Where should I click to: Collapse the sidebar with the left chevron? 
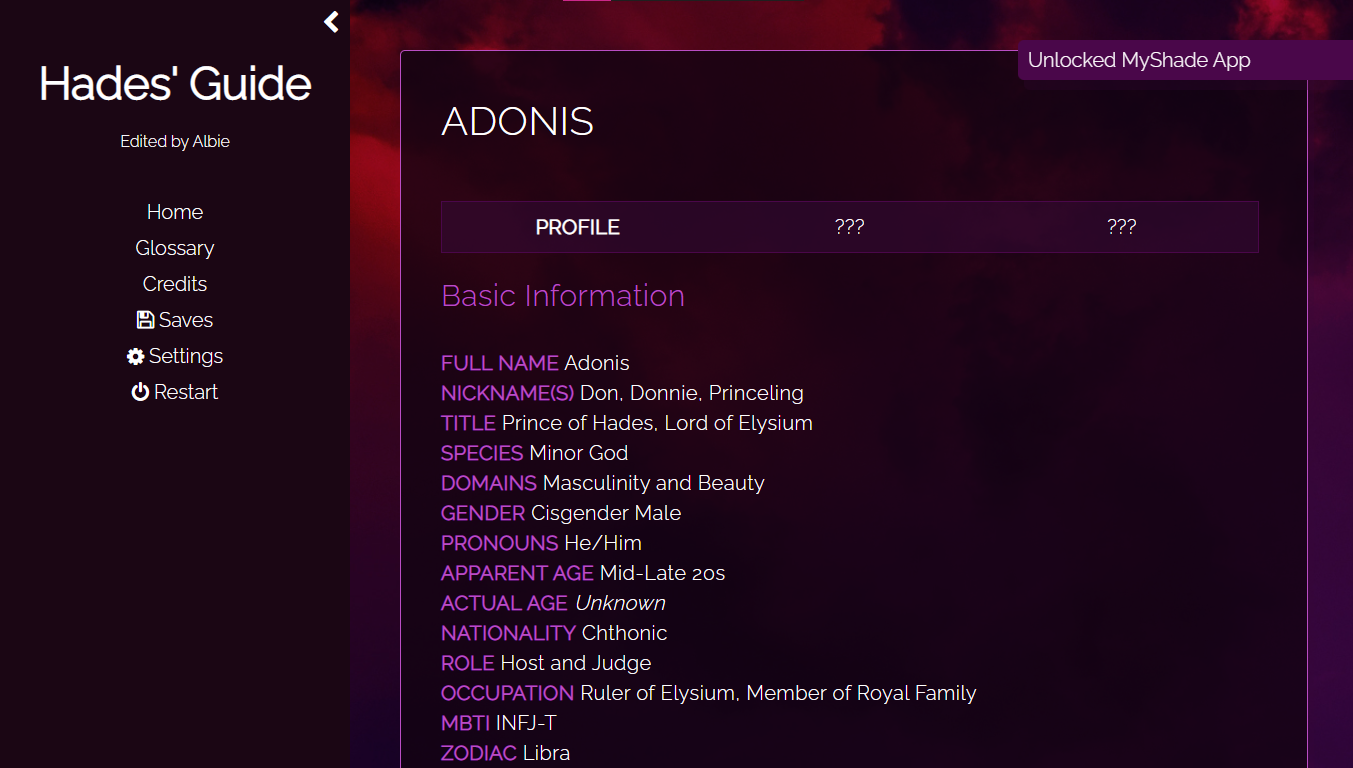pyautogui.click(x=330, y=21)
